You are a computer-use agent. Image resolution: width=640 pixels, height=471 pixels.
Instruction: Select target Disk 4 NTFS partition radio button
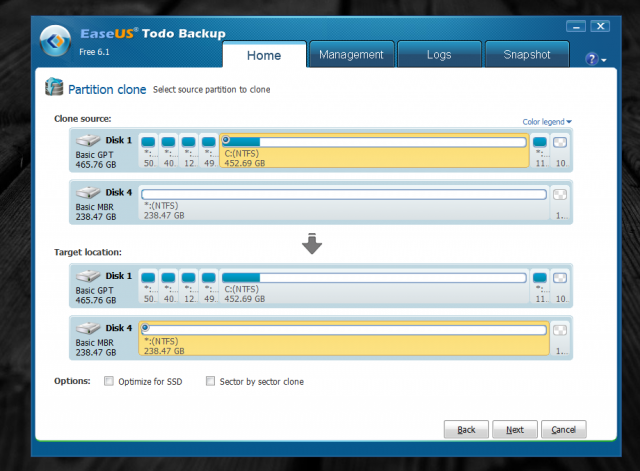click(145, 327)
